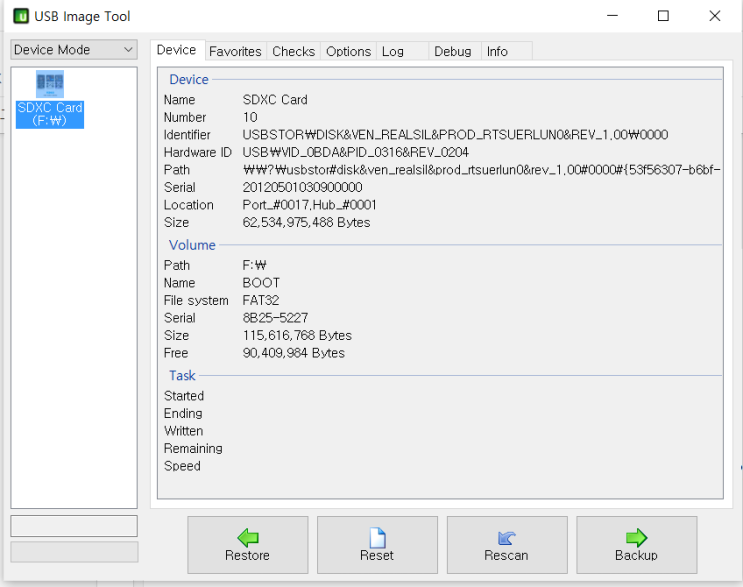Click the file system value 'FAT32'

click(x=261, y=300)
